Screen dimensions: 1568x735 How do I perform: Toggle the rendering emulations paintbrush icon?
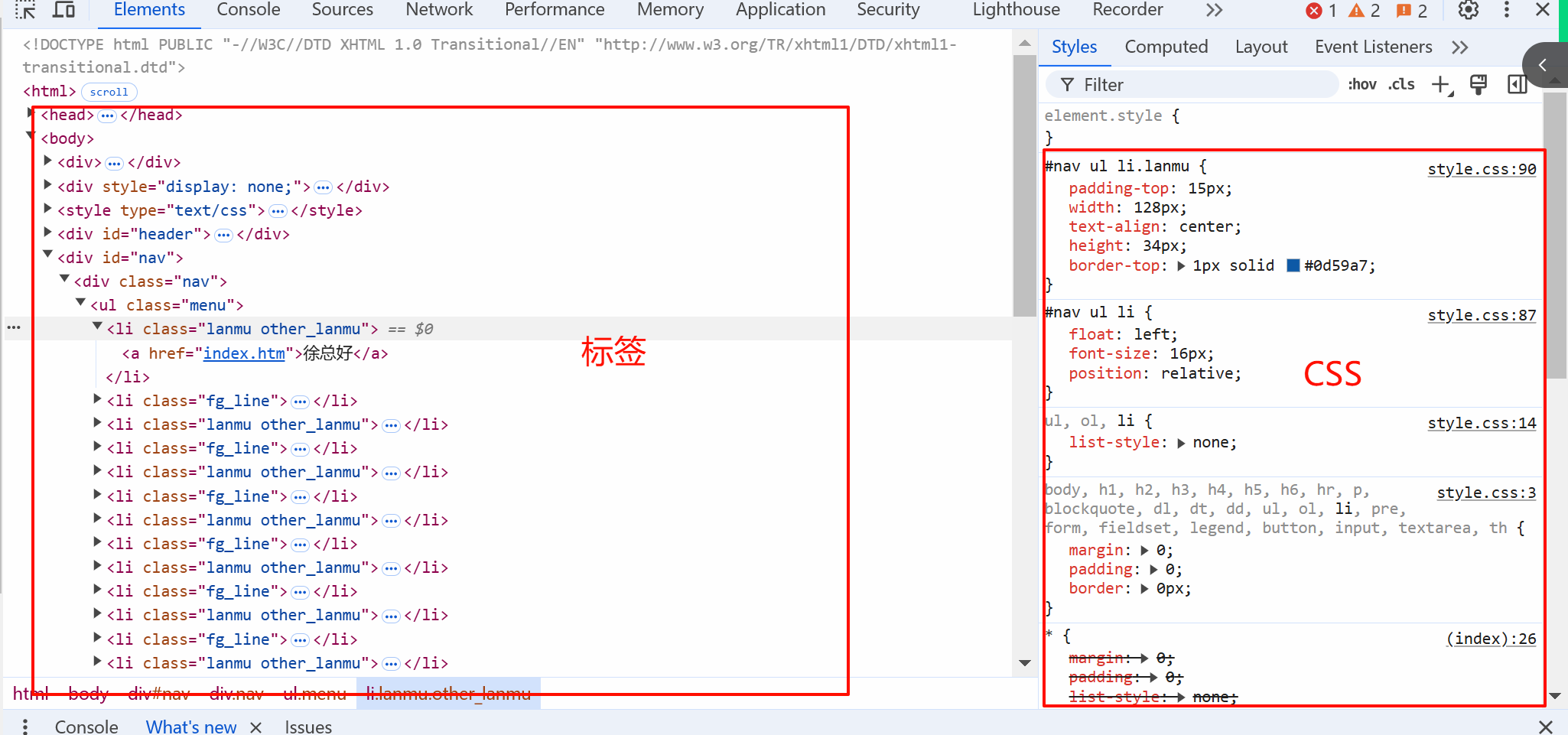tap(1479, 84)
